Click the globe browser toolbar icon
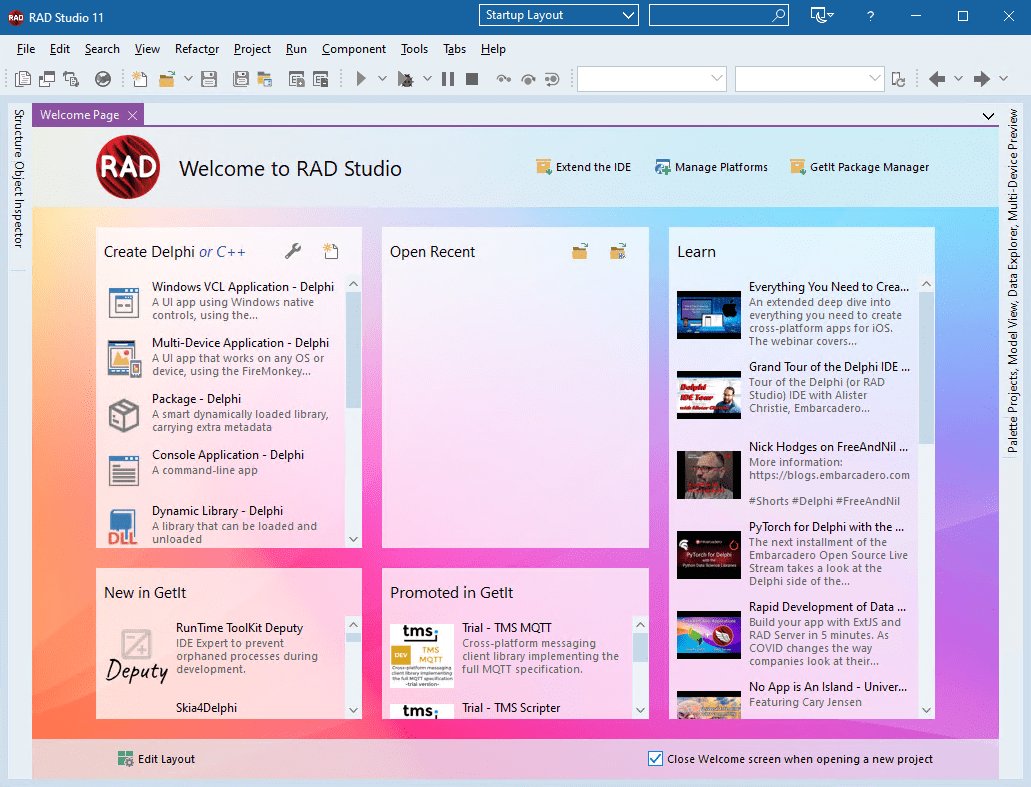Screen dimensions: 1031x787 103,79
